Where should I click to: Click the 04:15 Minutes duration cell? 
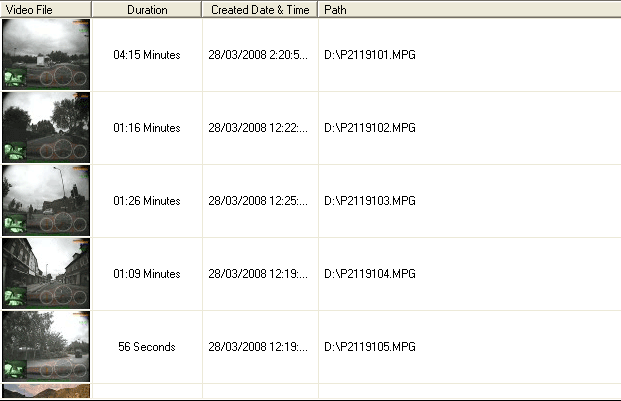click(x=147, y=55)
